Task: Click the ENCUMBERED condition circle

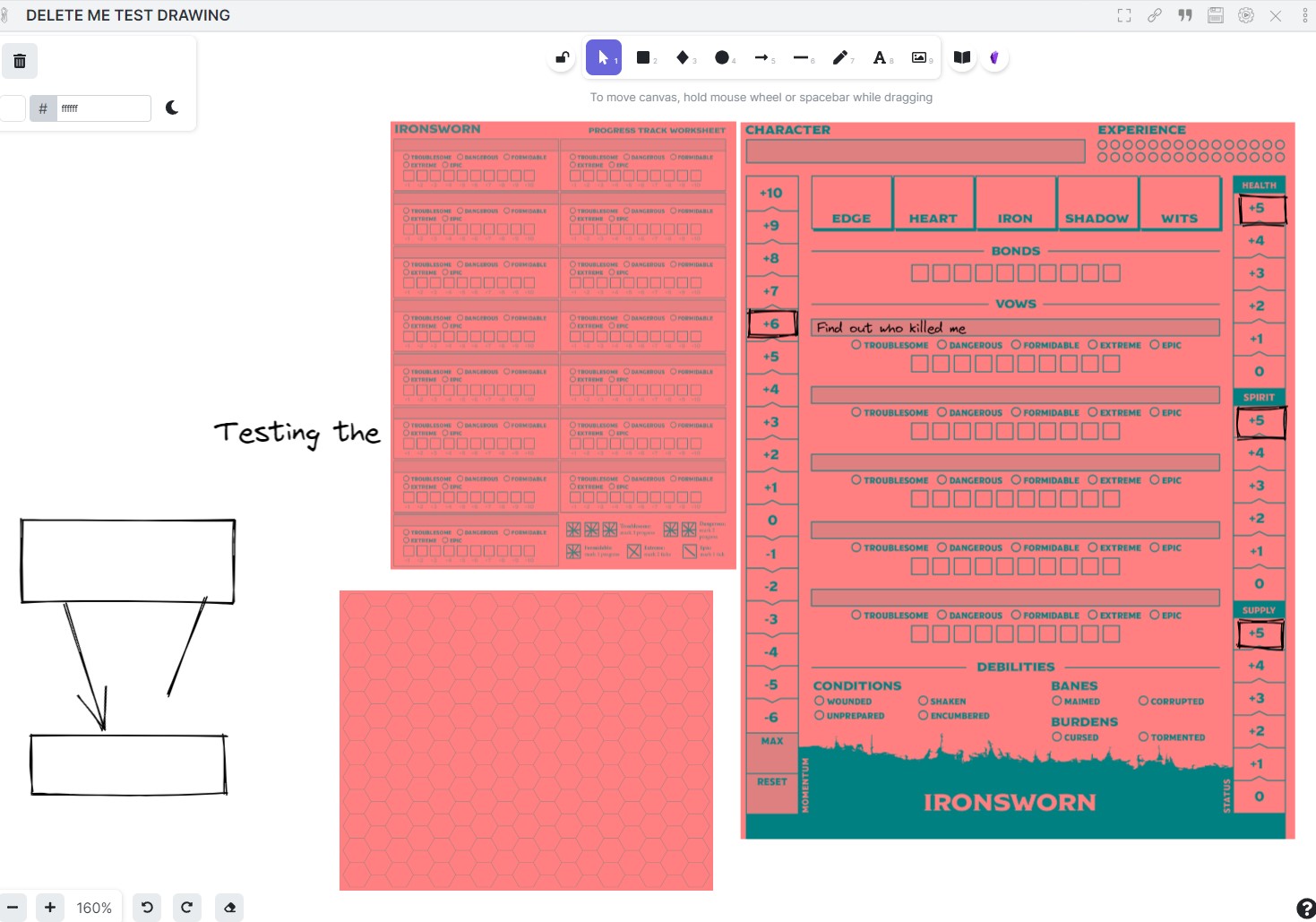Action: [923, 715]
